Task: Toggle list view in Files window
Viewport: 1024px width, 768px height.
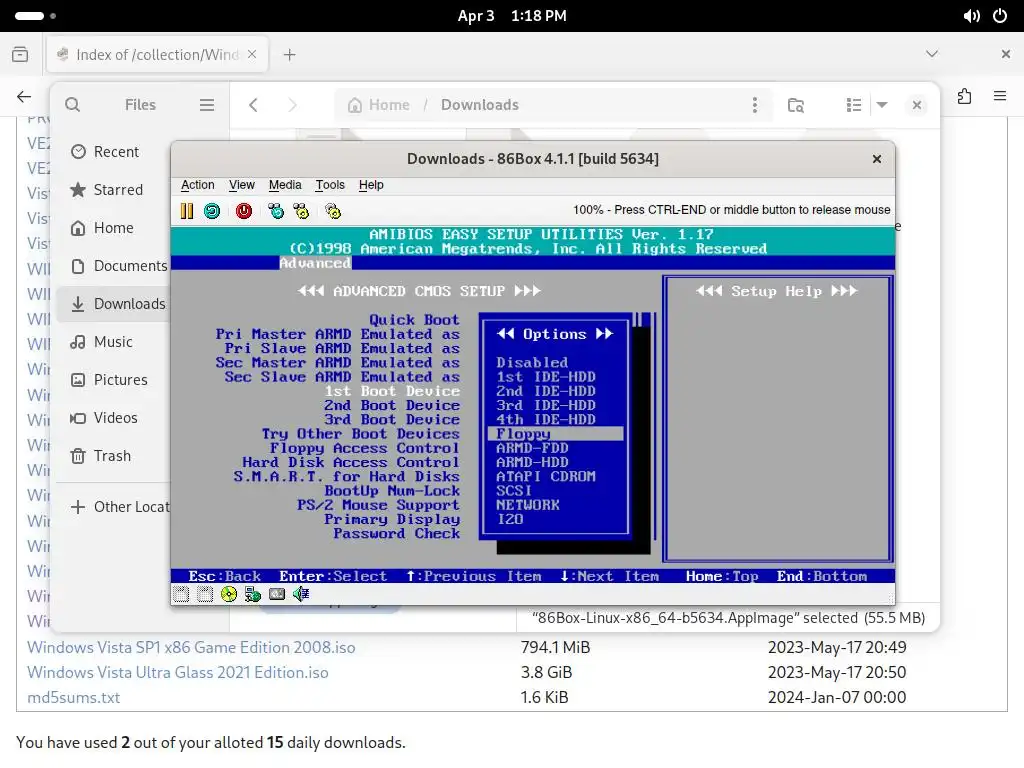Action: [854, 104]
